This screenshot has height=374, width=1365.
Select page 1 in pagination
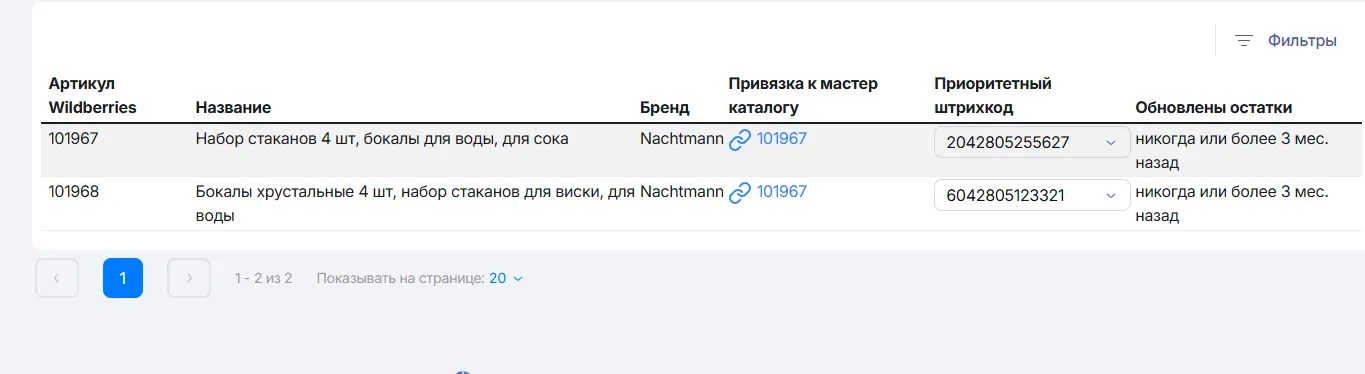[123, 278]
